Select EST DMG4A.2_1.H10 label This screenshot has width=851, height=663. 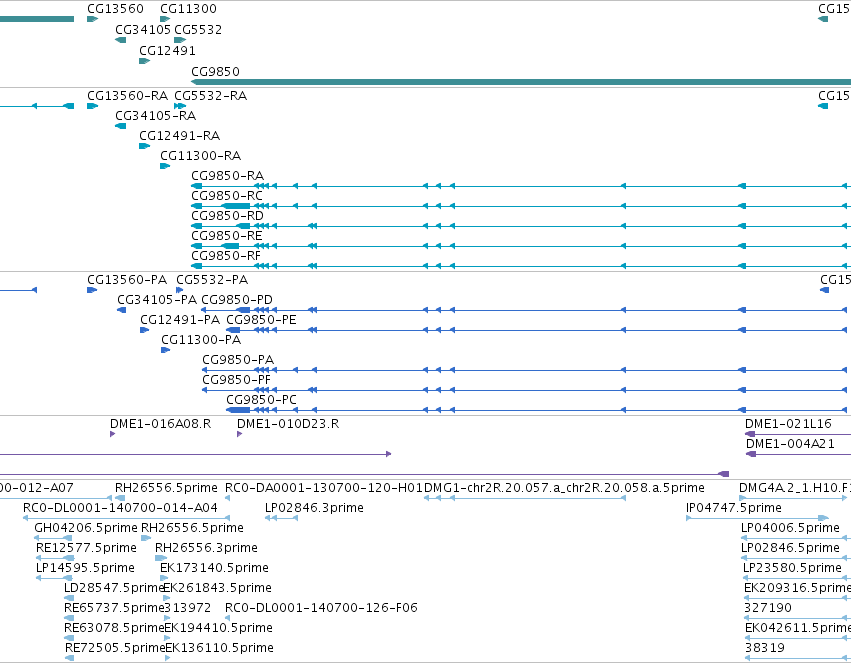click(795, 489)
